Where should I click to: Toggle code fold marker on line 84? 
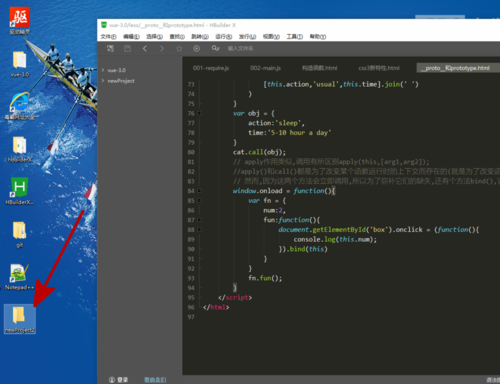click(x=199, y=191)
